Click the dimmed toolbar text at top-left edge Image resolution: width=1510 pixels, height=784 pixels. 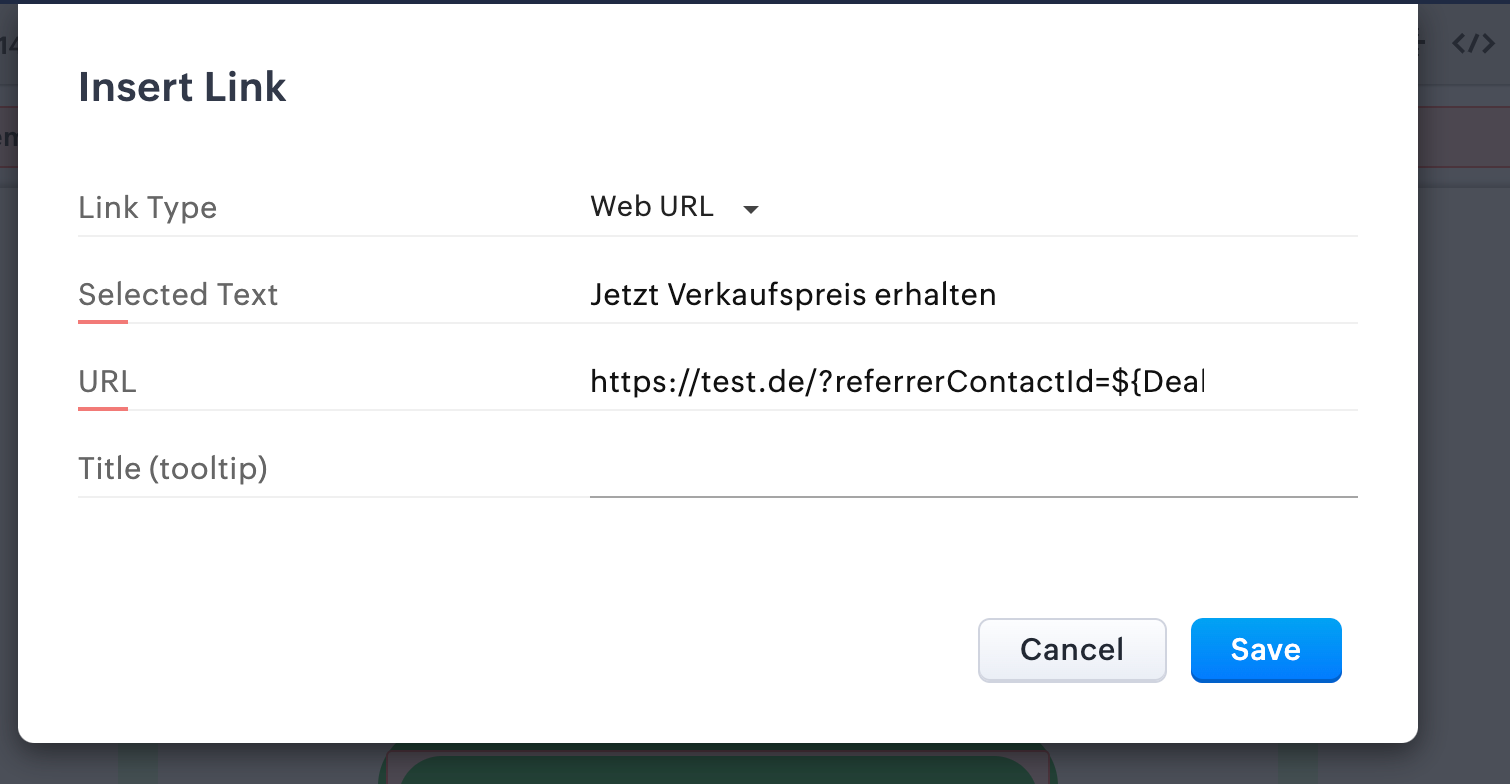pos(8,45)
